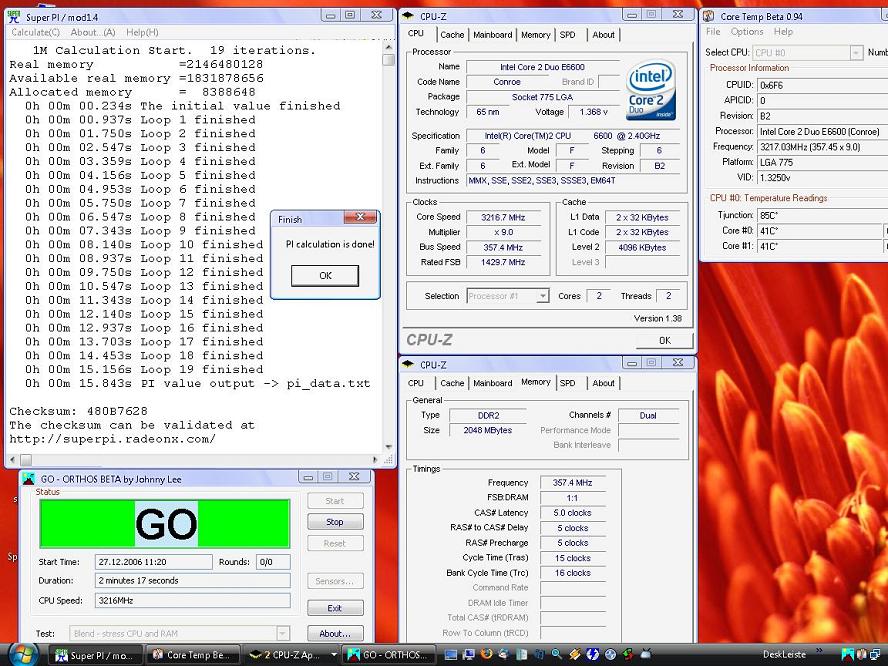Click the Core Speed 3216.7 MHz value
This screenshot has width=888, height=666.
(x=503, y=217)
